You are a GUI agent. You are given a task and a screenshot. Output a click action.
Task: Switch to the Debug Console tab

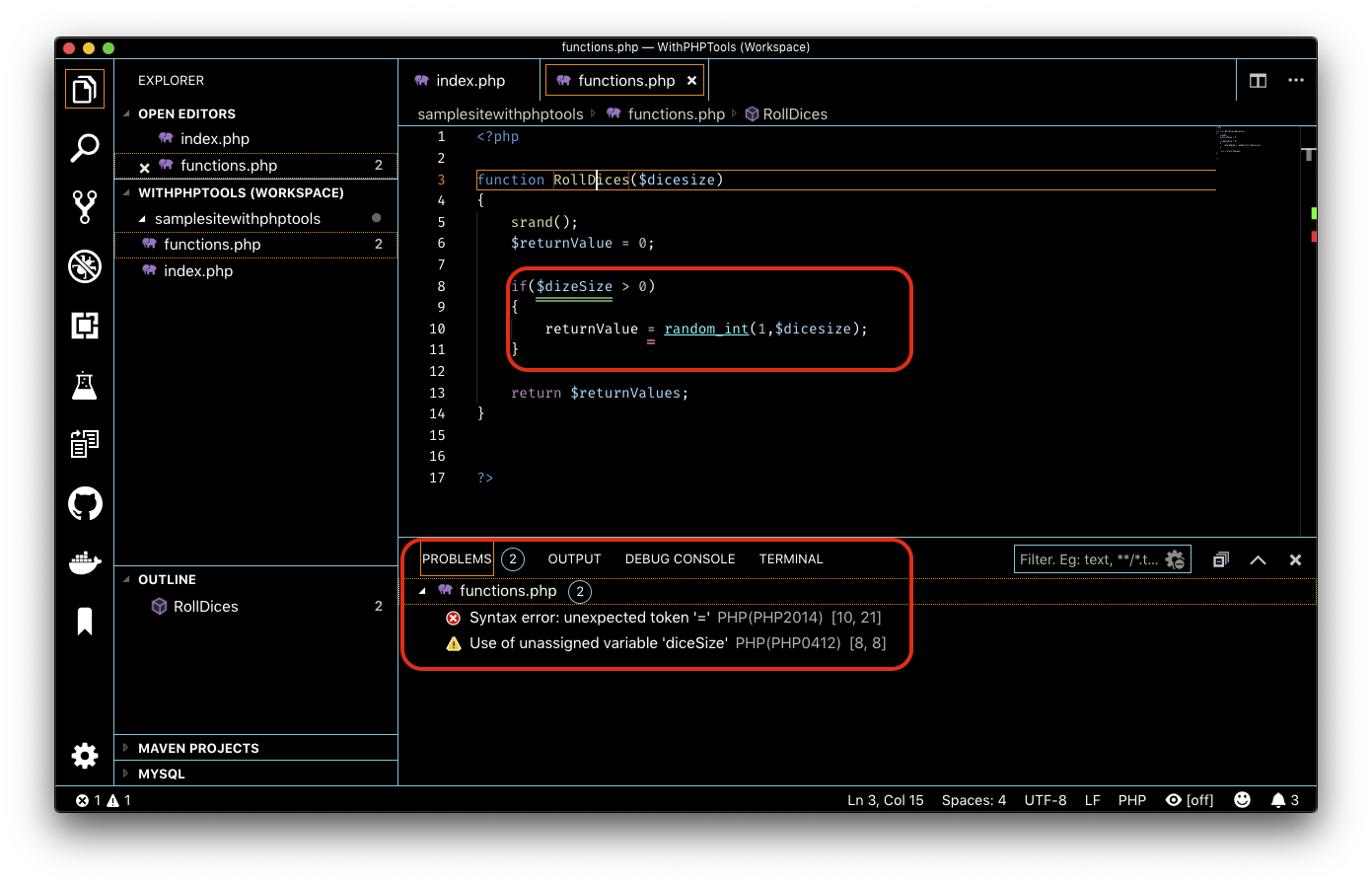tap(680, 559)
